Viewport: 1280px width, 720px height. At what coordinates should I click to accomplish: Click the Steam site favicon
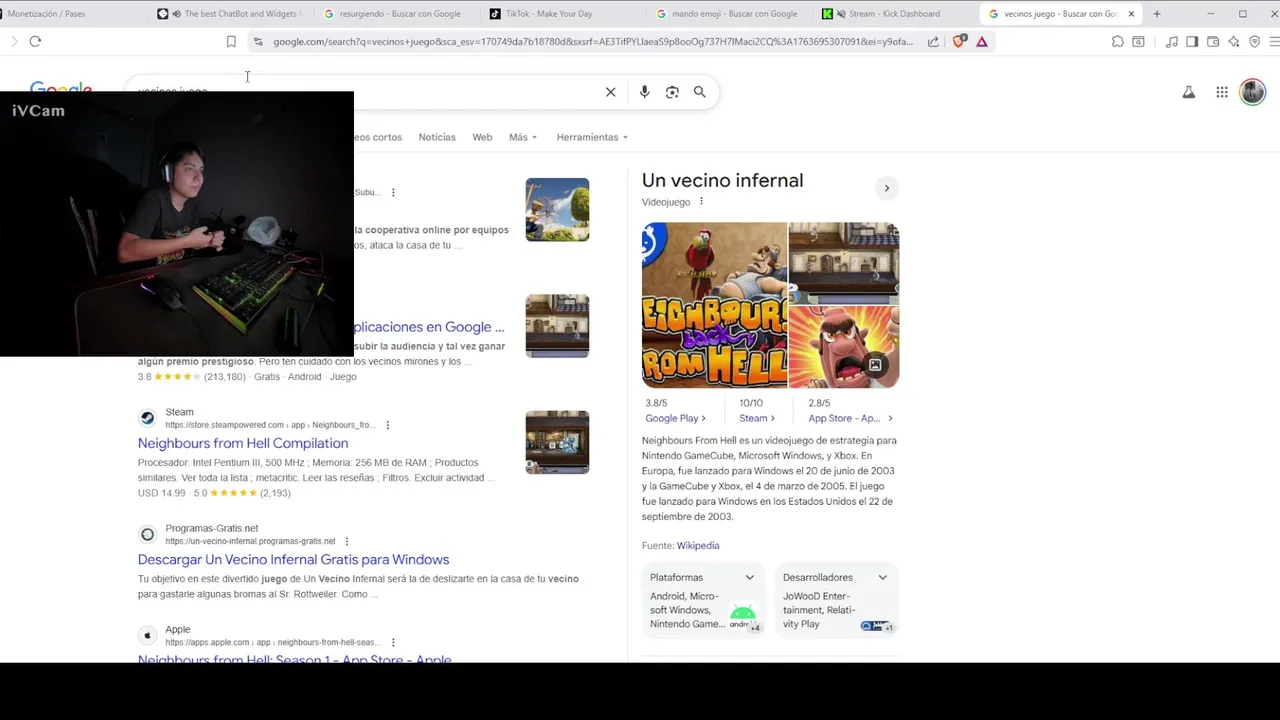tap(147, 418)
